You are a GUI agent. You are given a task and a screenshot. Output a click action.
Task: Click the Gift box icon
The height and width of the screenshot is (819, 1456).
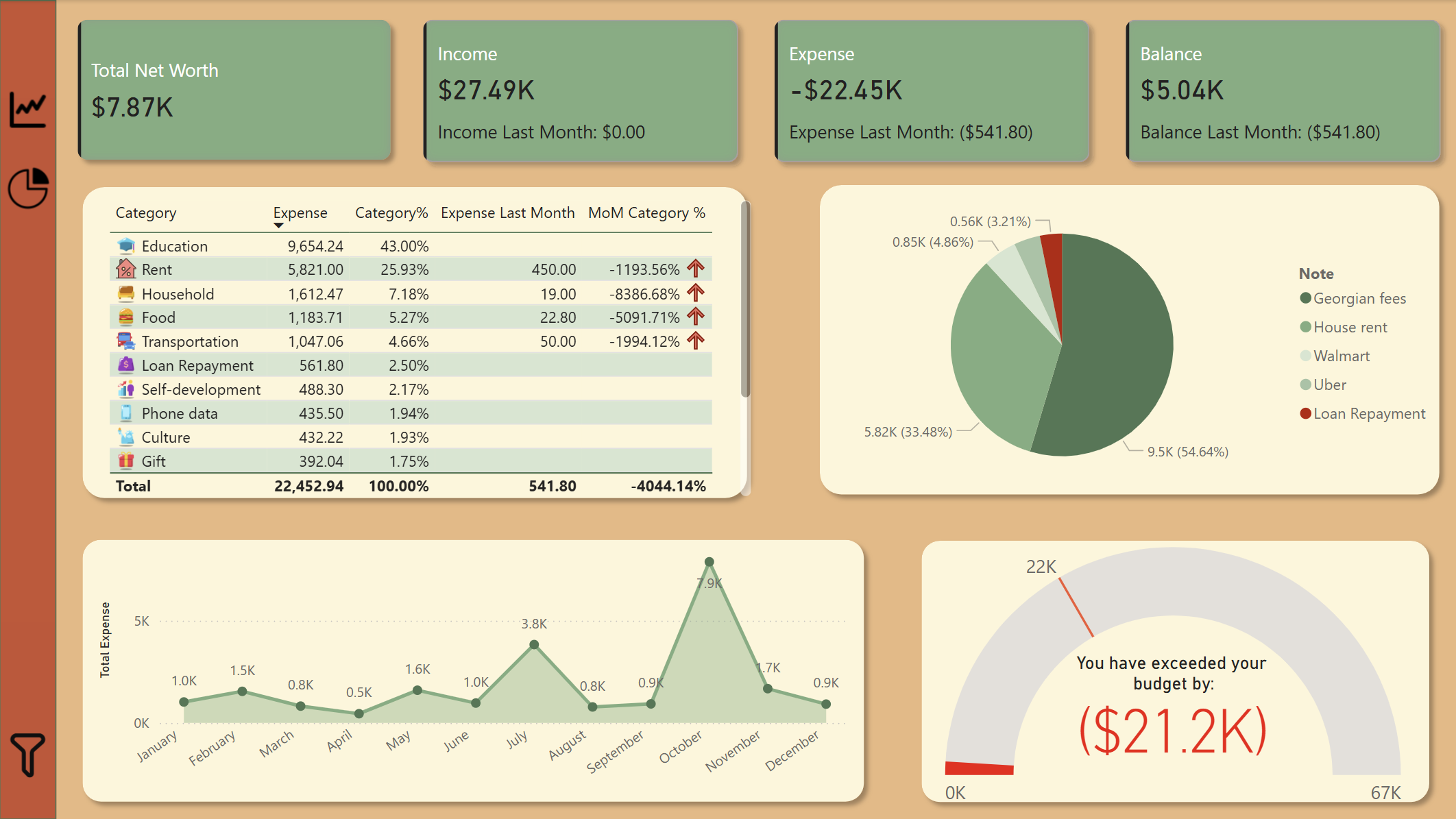tap(126, 461)
